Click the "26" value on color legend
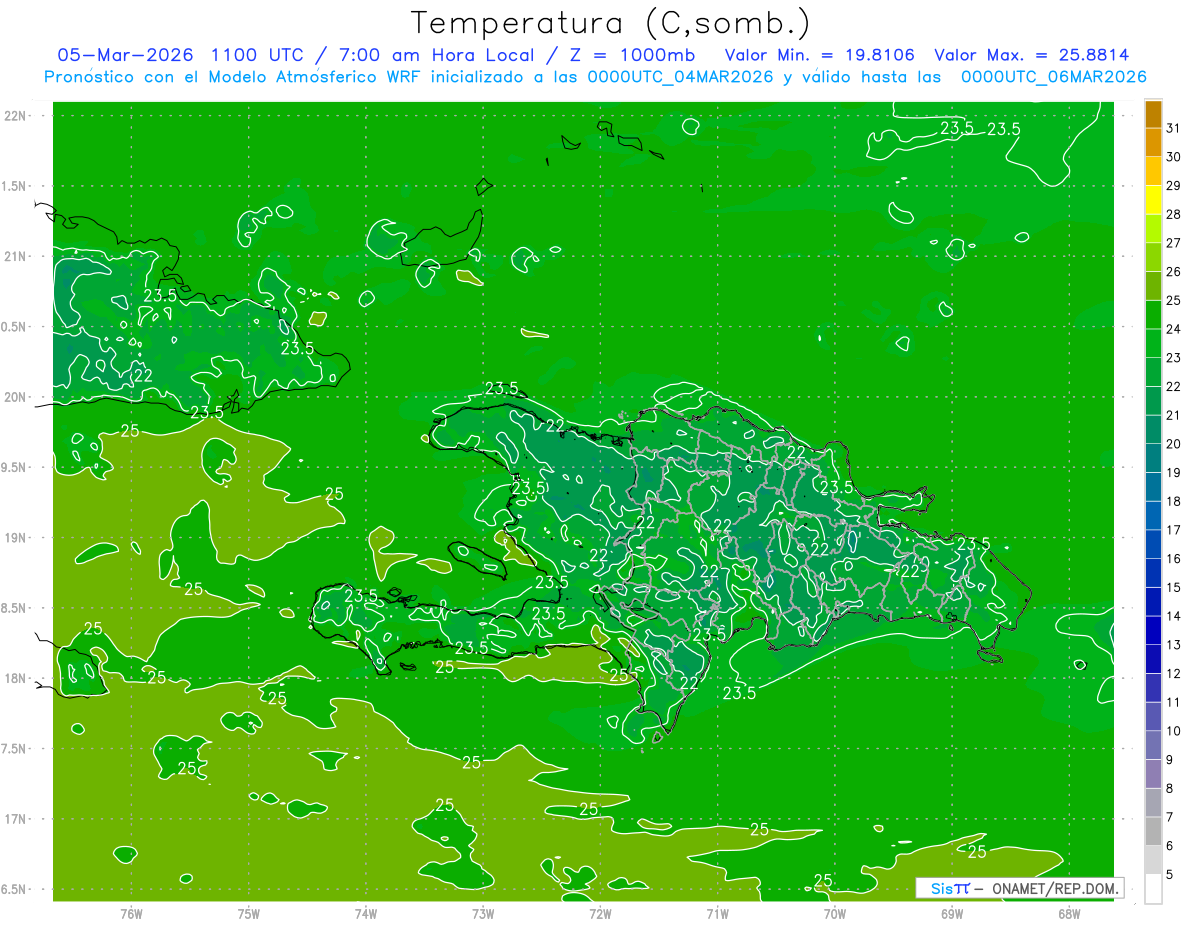The width and height of the screenshot is (1200, 927). coord(1173,271)
